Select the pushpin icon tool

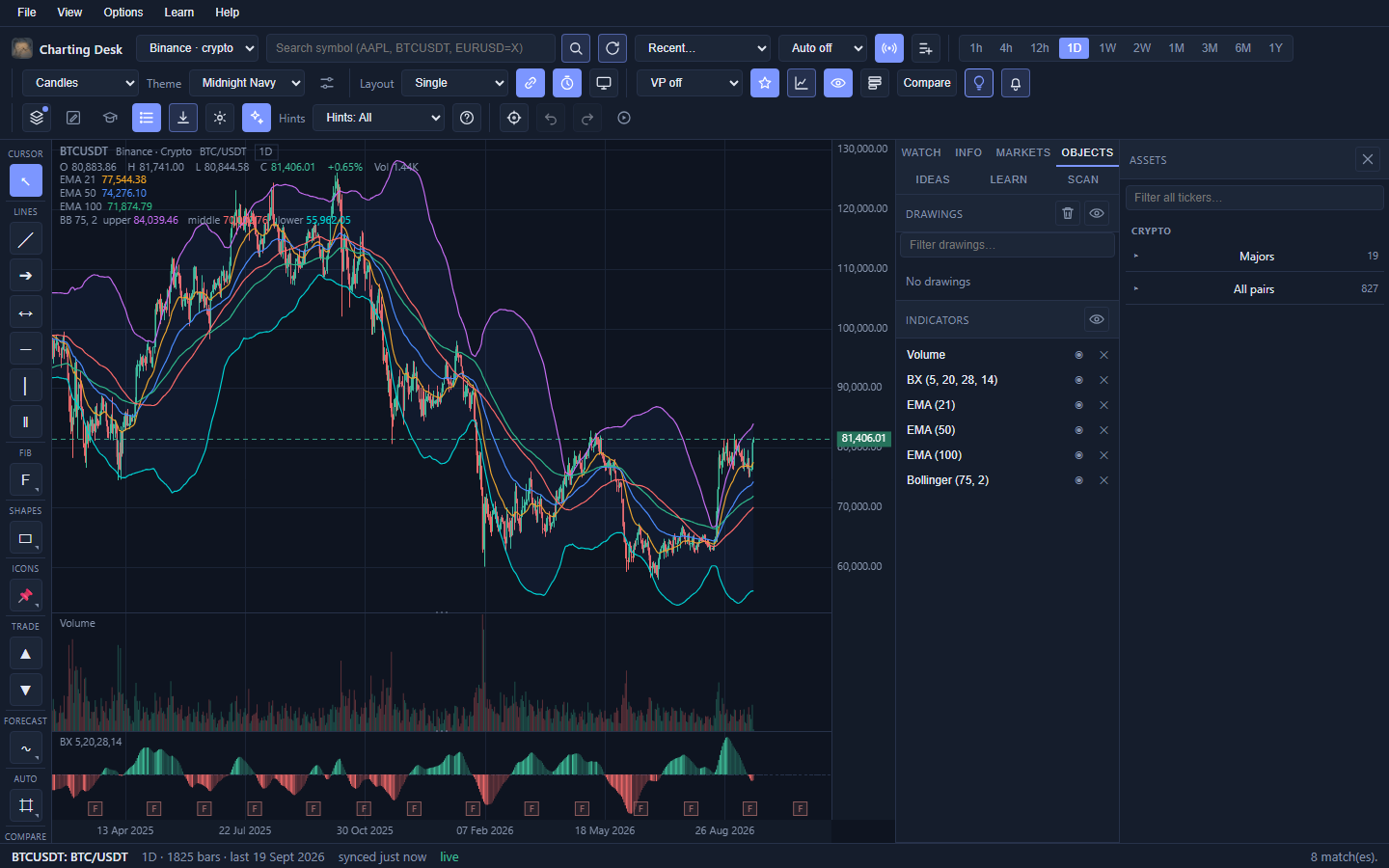coord(26,596)
